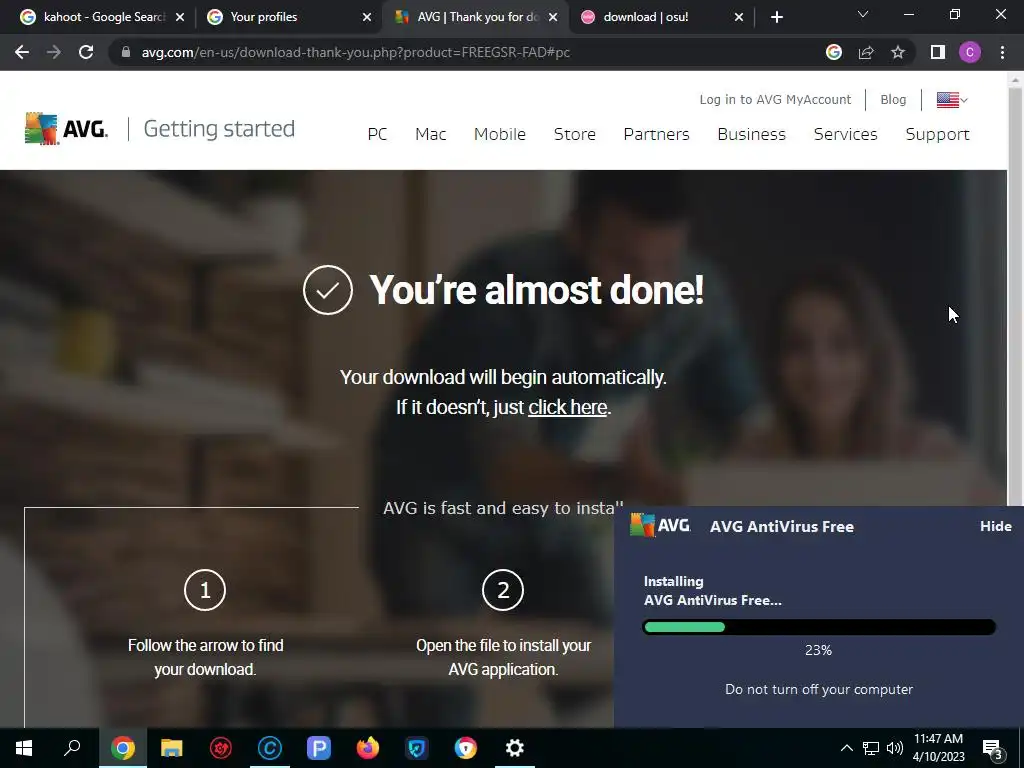Image resolution: width=1024 pixels, height=768 pixels.
Task: Go forward in browser history
Action: pos(54,52)
